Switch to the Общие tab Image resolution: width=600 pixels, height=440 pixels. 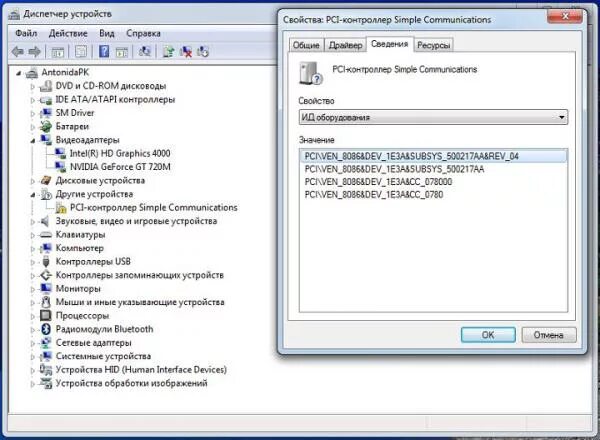[x=306, y=45]
